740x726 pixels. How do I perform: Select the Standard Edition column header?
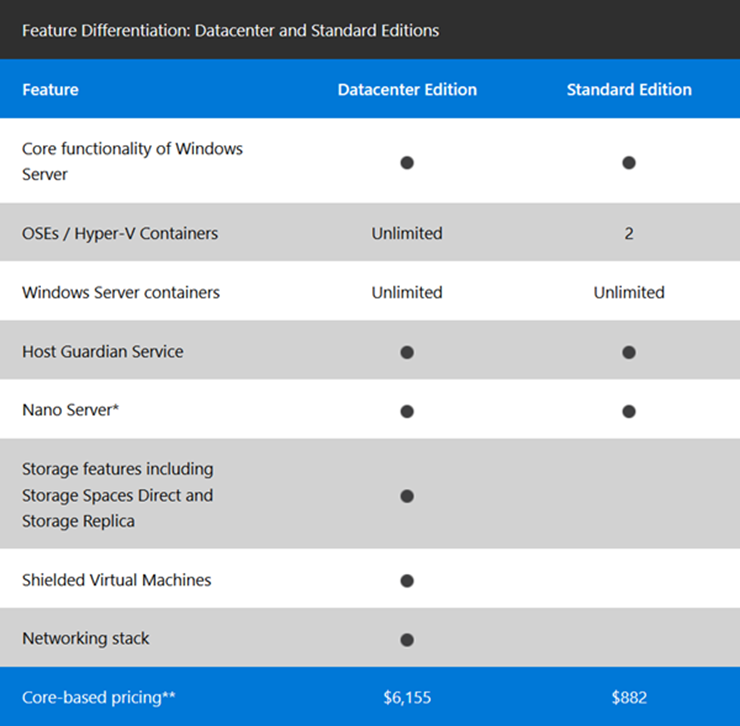[x=629, y=89]
